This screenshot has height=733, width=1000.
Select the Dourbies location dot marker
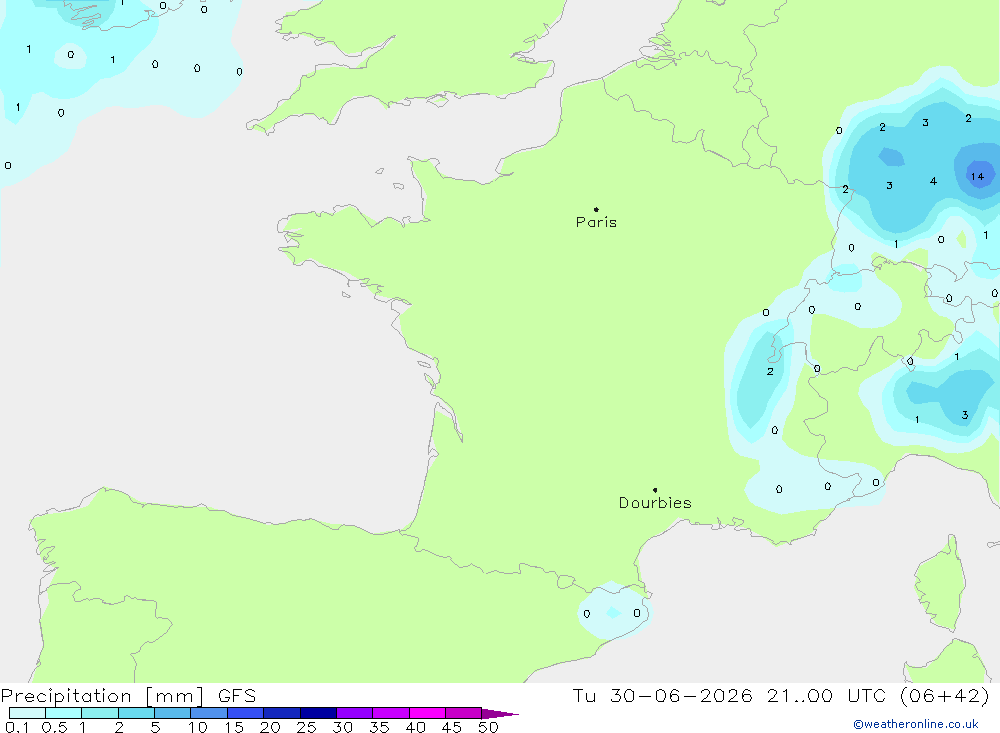click(655, 490)
